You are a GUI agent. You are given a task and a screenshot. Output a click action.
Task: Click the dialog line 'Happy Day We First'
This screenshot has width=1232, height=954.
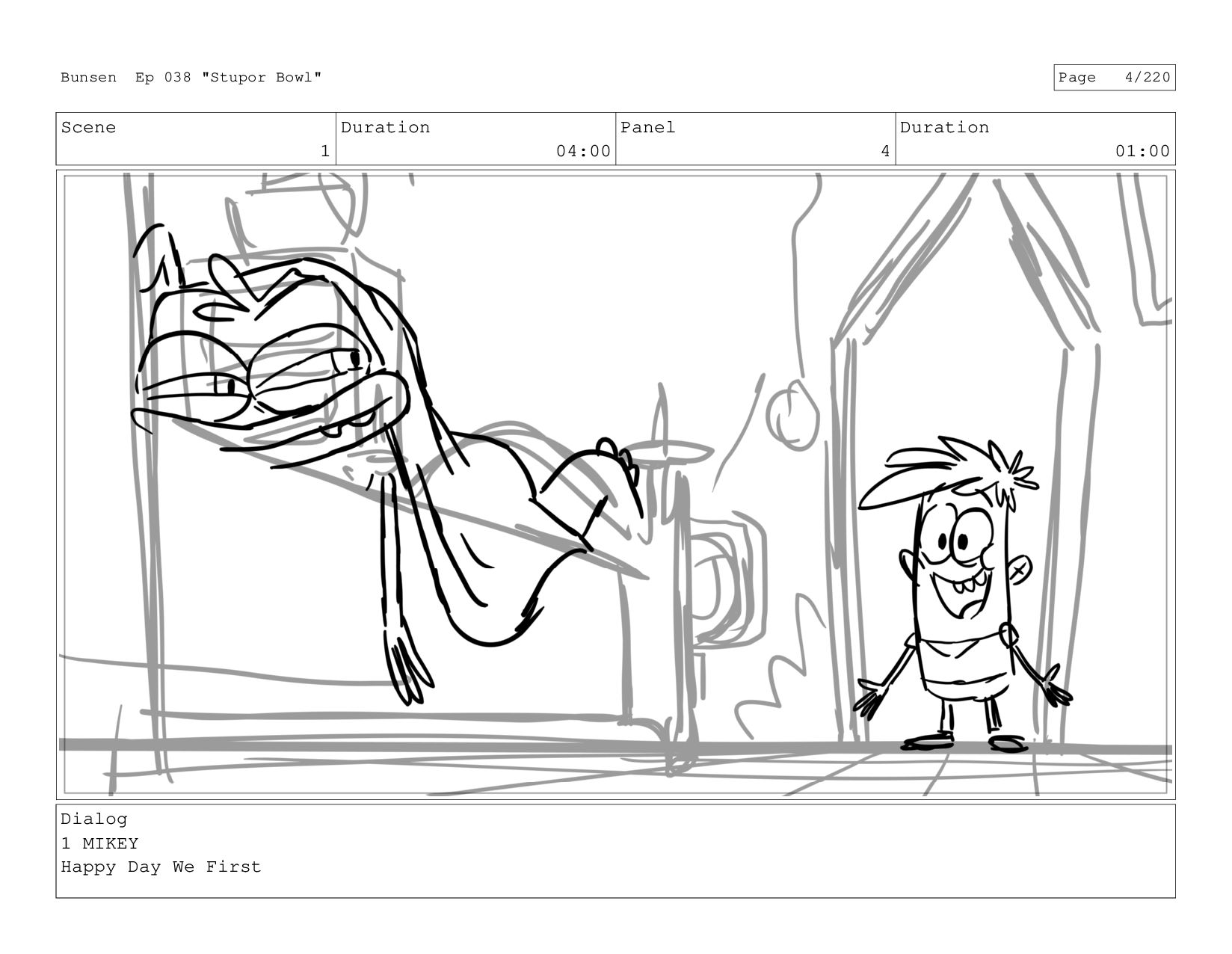[161, 867]
